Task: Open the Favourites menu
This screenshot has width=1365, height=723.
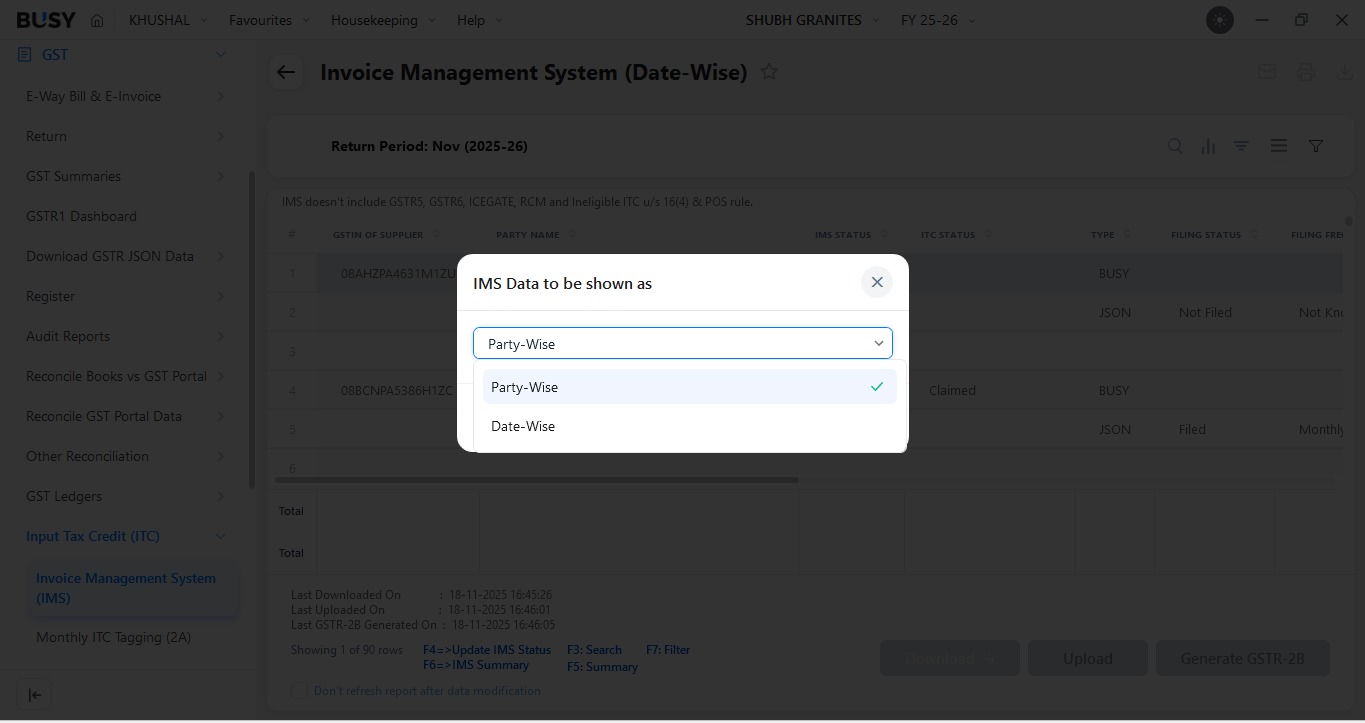Action: pyautogui.click(x=269, y=20)
